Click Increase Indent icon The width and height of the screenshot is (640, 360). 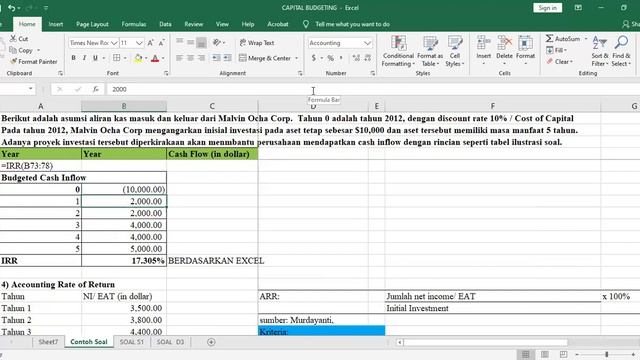[227, 58]
